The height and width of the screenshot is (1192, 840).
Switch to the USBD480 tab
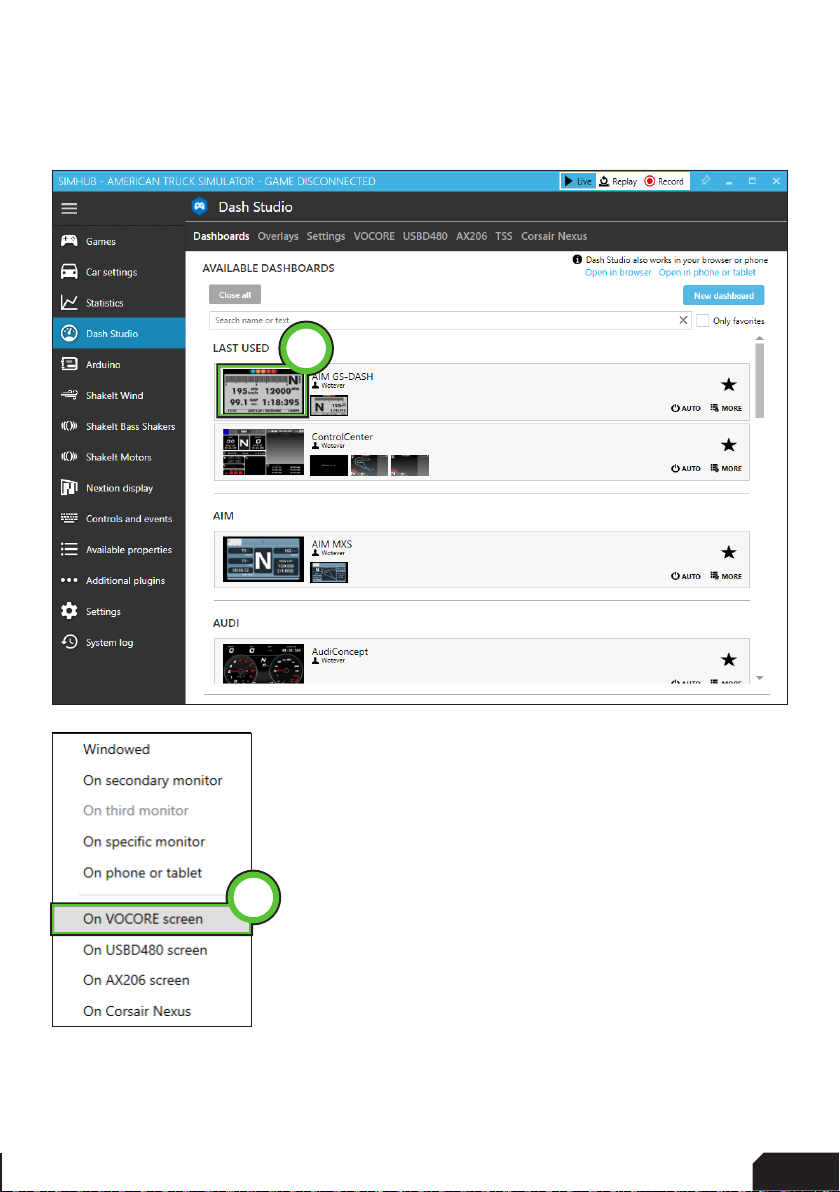[425, 236]
